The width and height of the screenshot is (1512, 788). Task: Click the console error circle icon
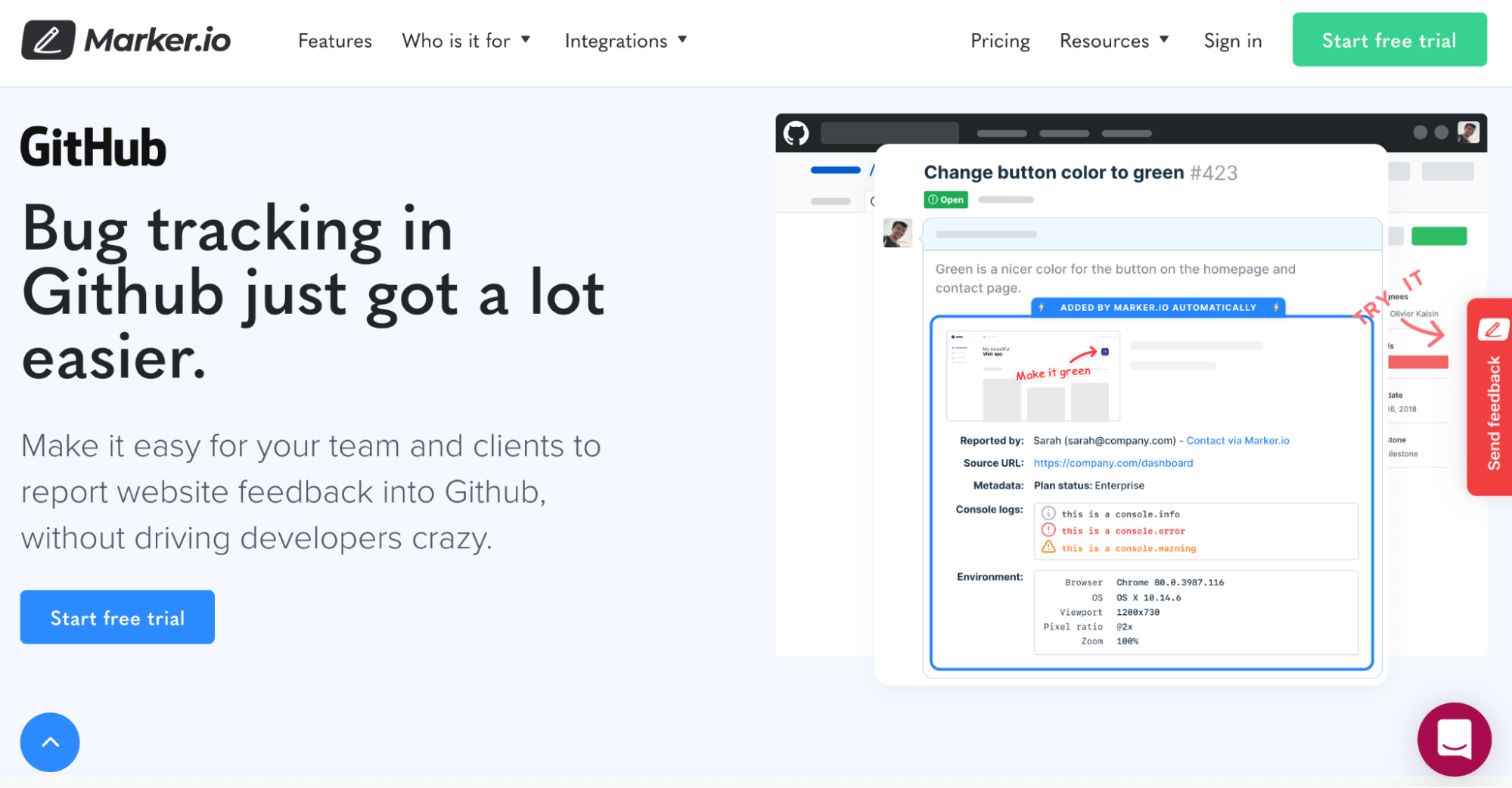[1048, 530]
